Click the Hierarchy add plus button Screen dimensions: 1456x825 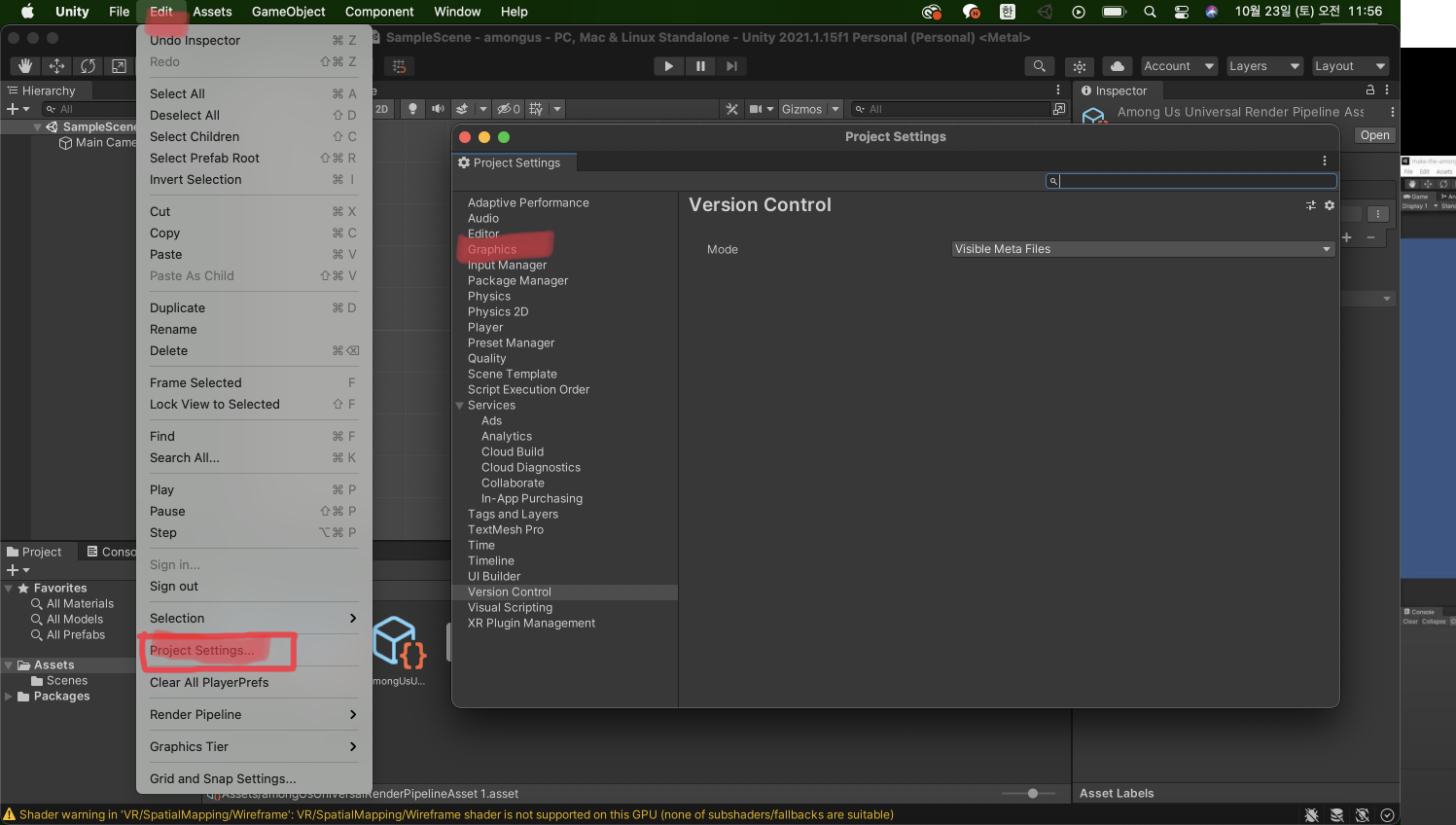pyautogui.click(x=18, y=109)
